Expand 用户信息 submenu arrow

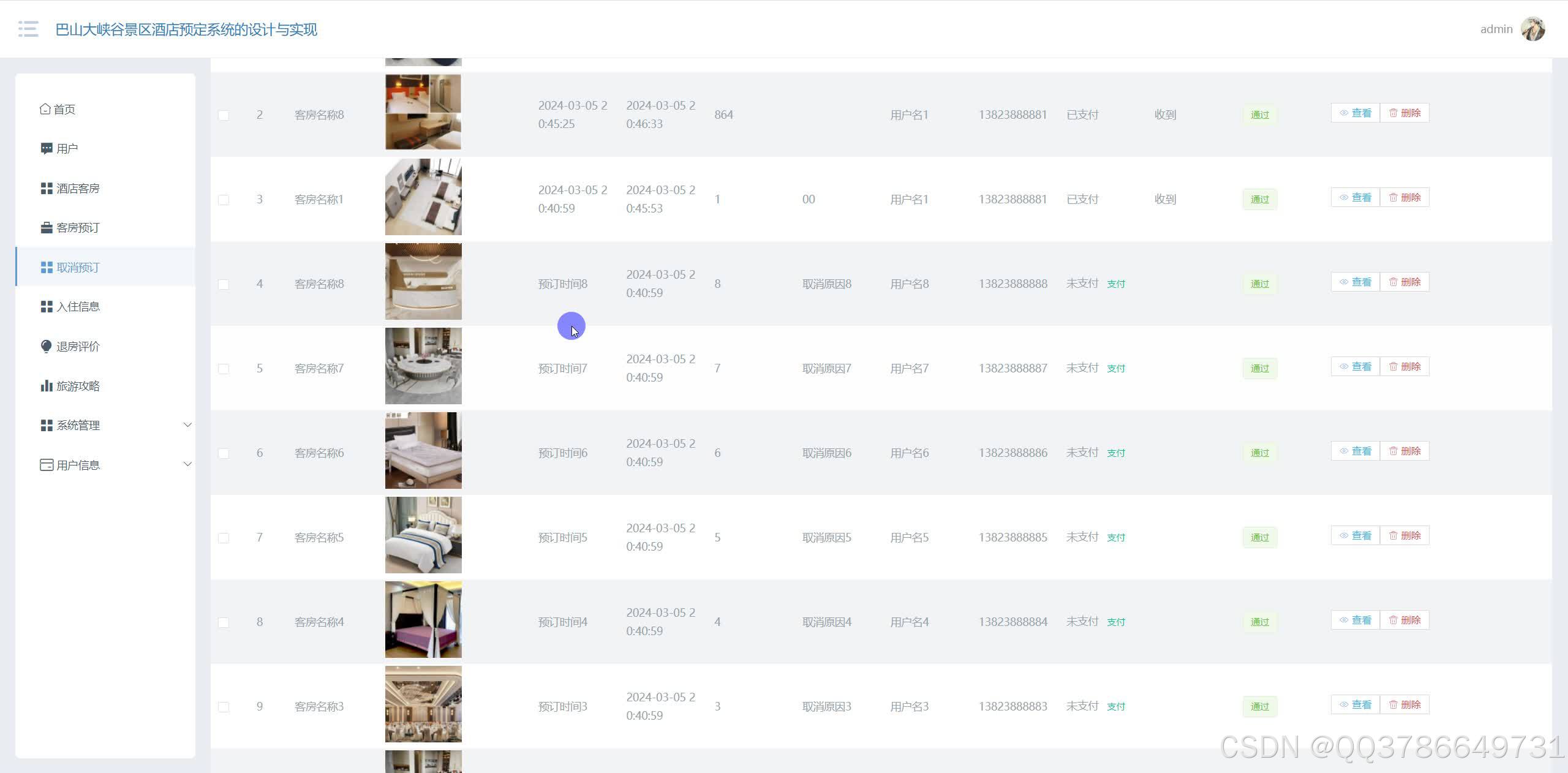pyautogui.click(x=188, y=464)
